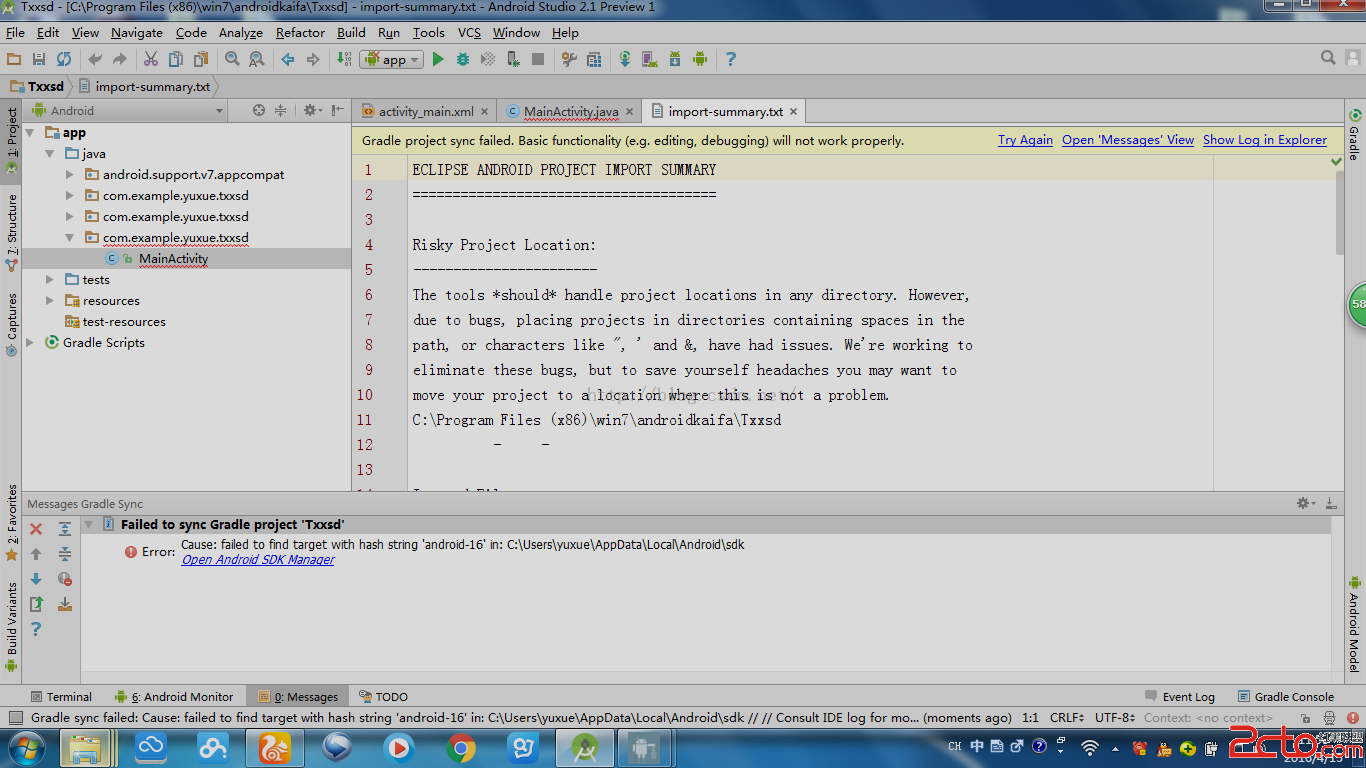Viewport: 1366px width, 768px height.
Task: Toggle the read-only lock icon in the status bar
Action: [1306, 718]
